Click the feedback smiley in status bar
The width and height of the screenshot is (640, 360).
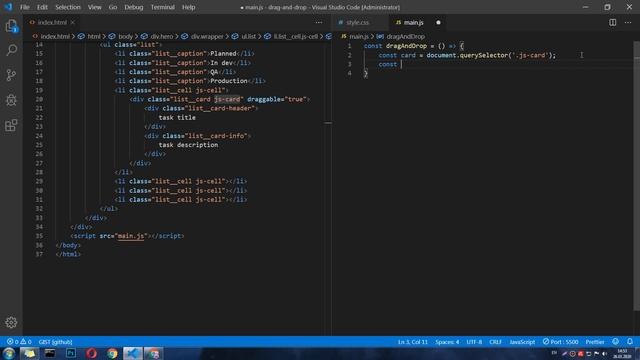[616, 342]
